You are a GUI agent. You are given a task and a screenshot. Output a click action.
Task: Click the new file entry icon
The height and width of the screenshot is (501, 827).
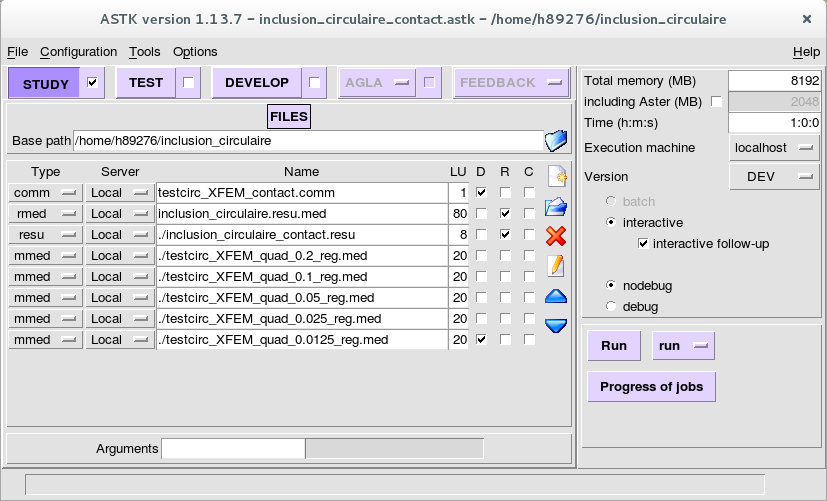pos(555,177)
